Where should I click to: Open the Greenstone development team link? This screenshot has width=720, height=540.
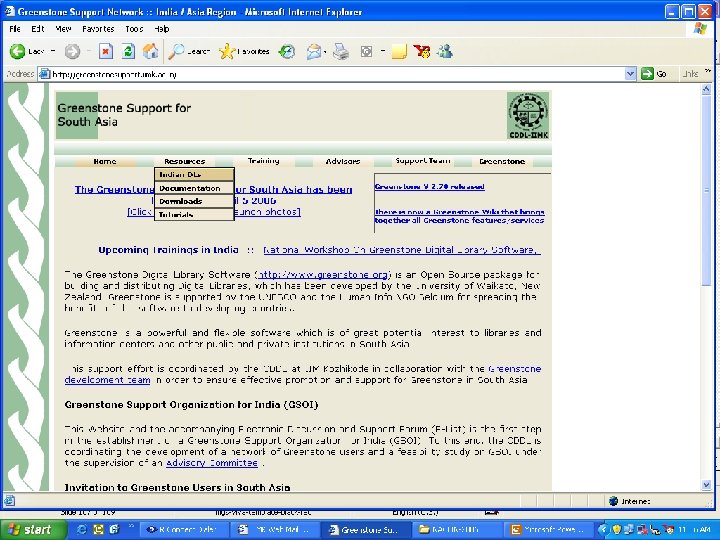(x=107, y=380)
